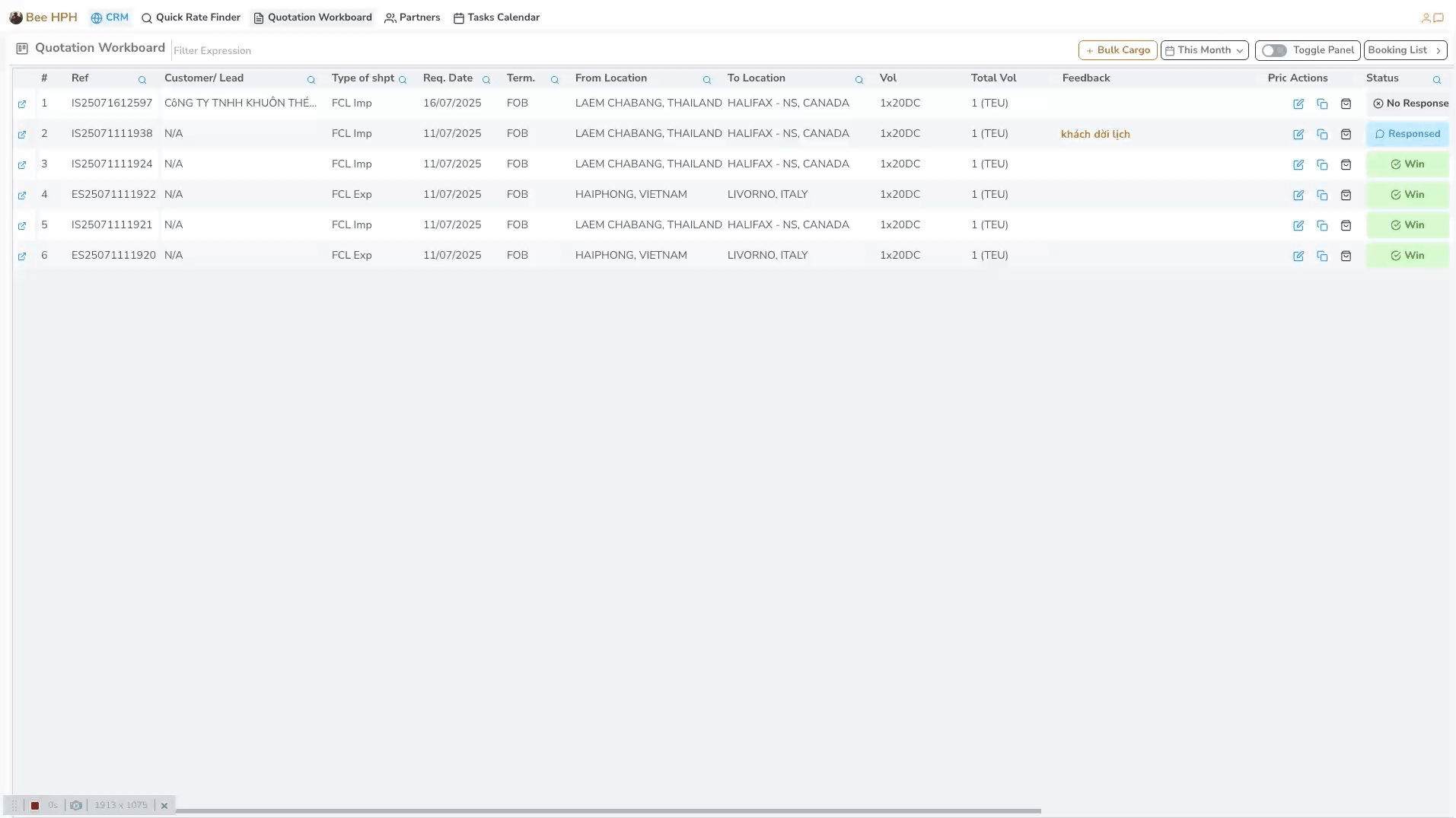
Task: Click the No Response status on row 1
Action: (x=1410, y=103)
